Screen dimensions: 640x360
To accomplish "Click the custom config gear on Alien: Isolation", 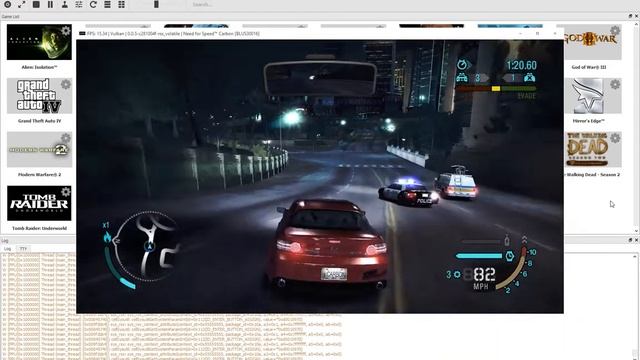I will coord(66,30).
